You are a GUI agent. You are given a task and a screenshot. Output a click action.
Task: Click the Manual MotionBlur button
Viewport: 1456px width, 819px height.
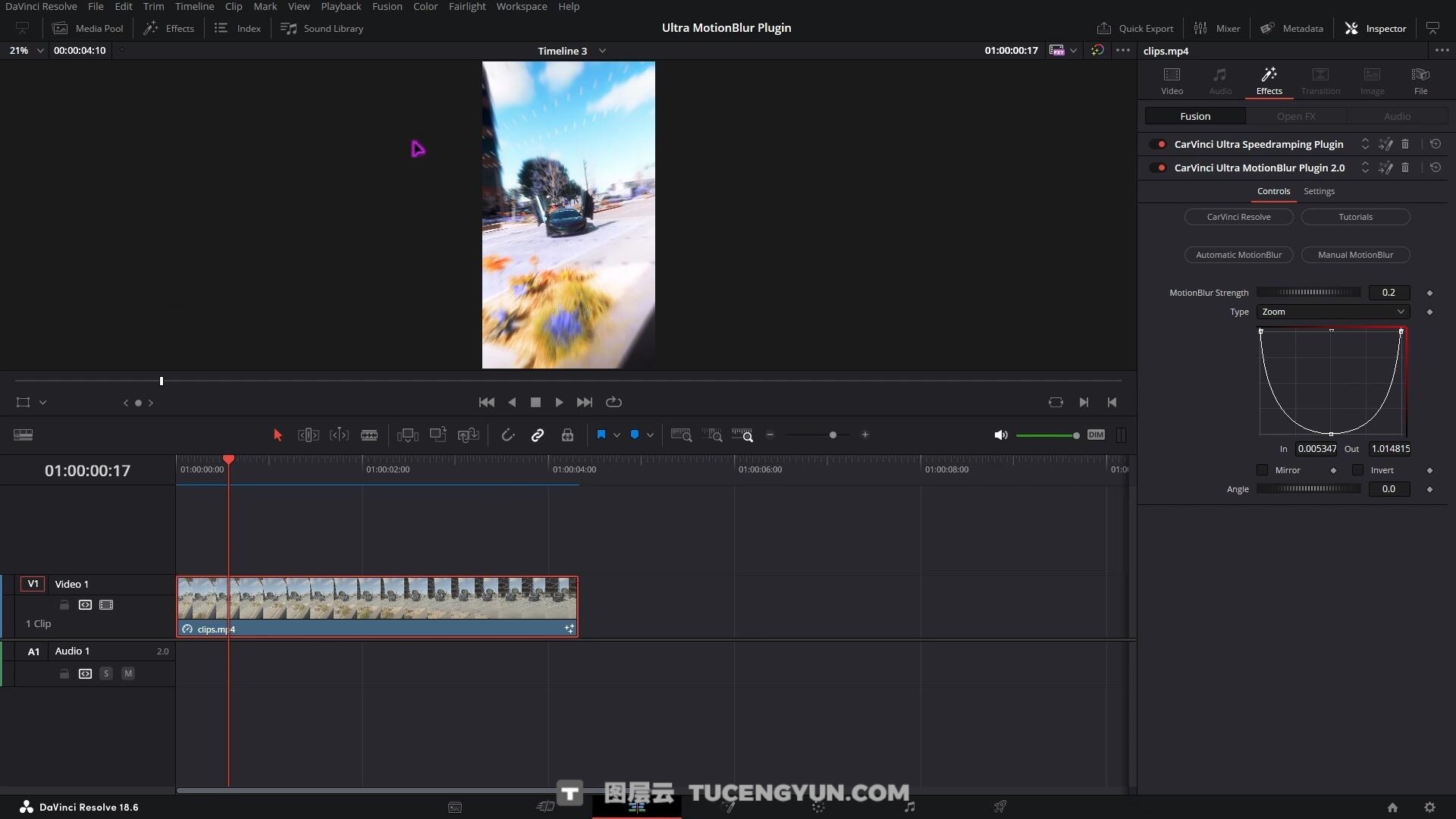click(1355, 255)
